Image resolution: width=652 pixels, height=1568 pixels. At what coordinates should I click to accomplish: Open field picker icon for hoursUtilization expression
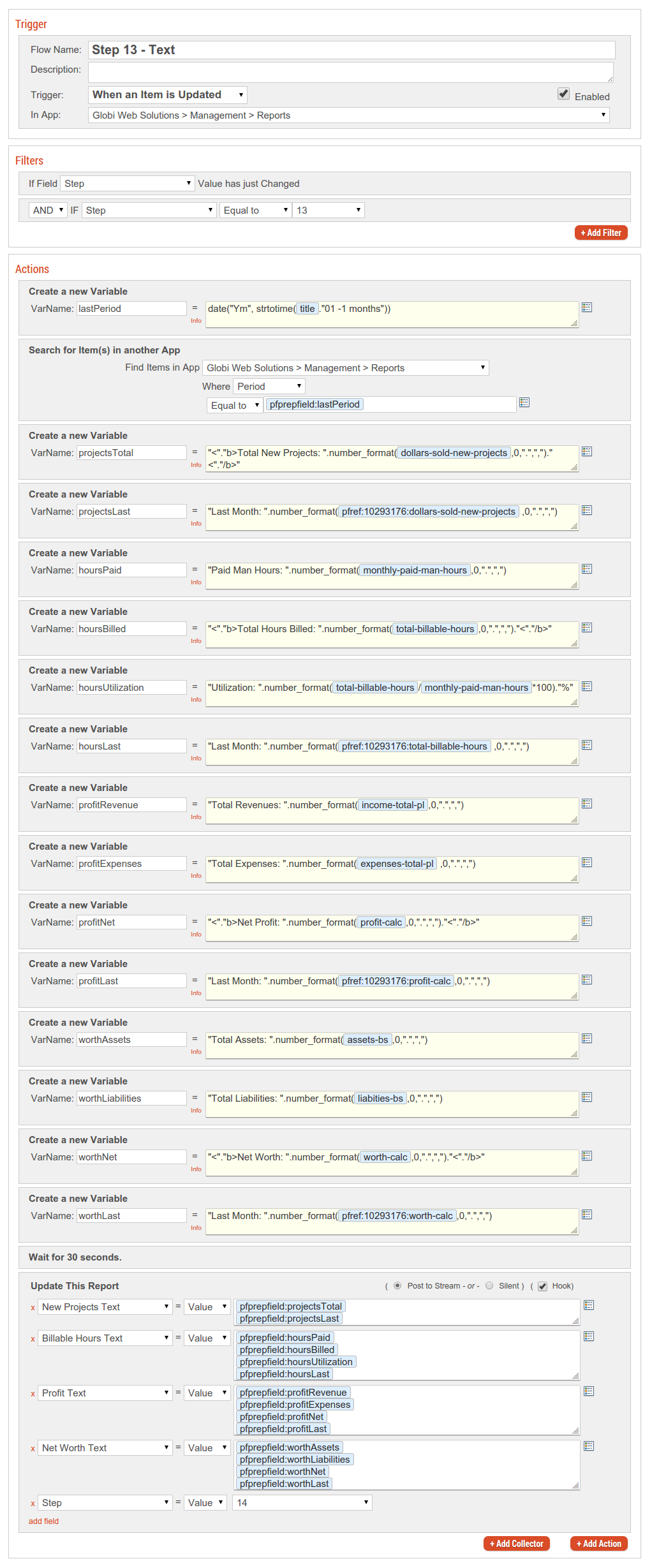(x=587, y=686)
